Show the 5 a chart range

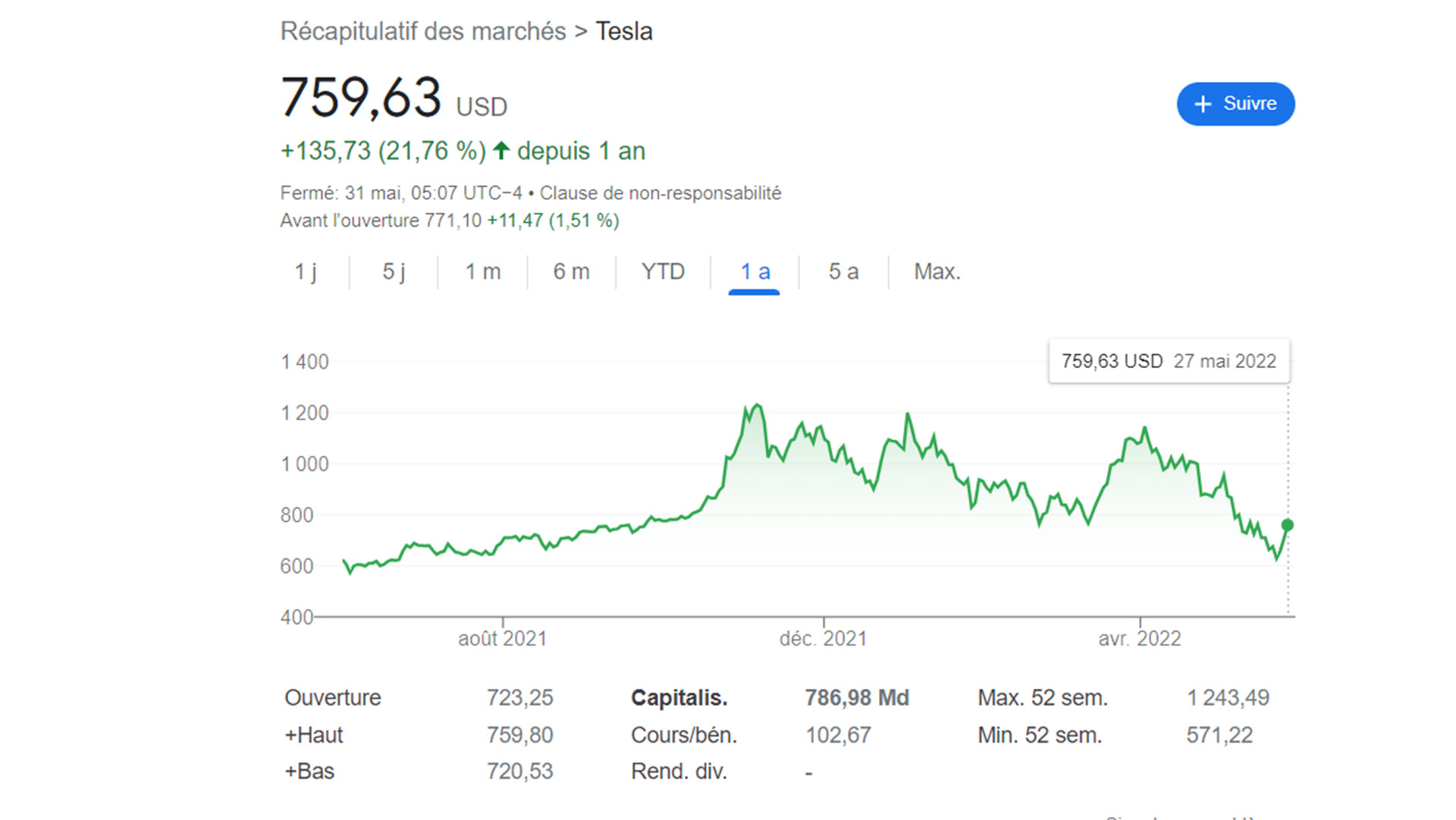pos(843,272)
